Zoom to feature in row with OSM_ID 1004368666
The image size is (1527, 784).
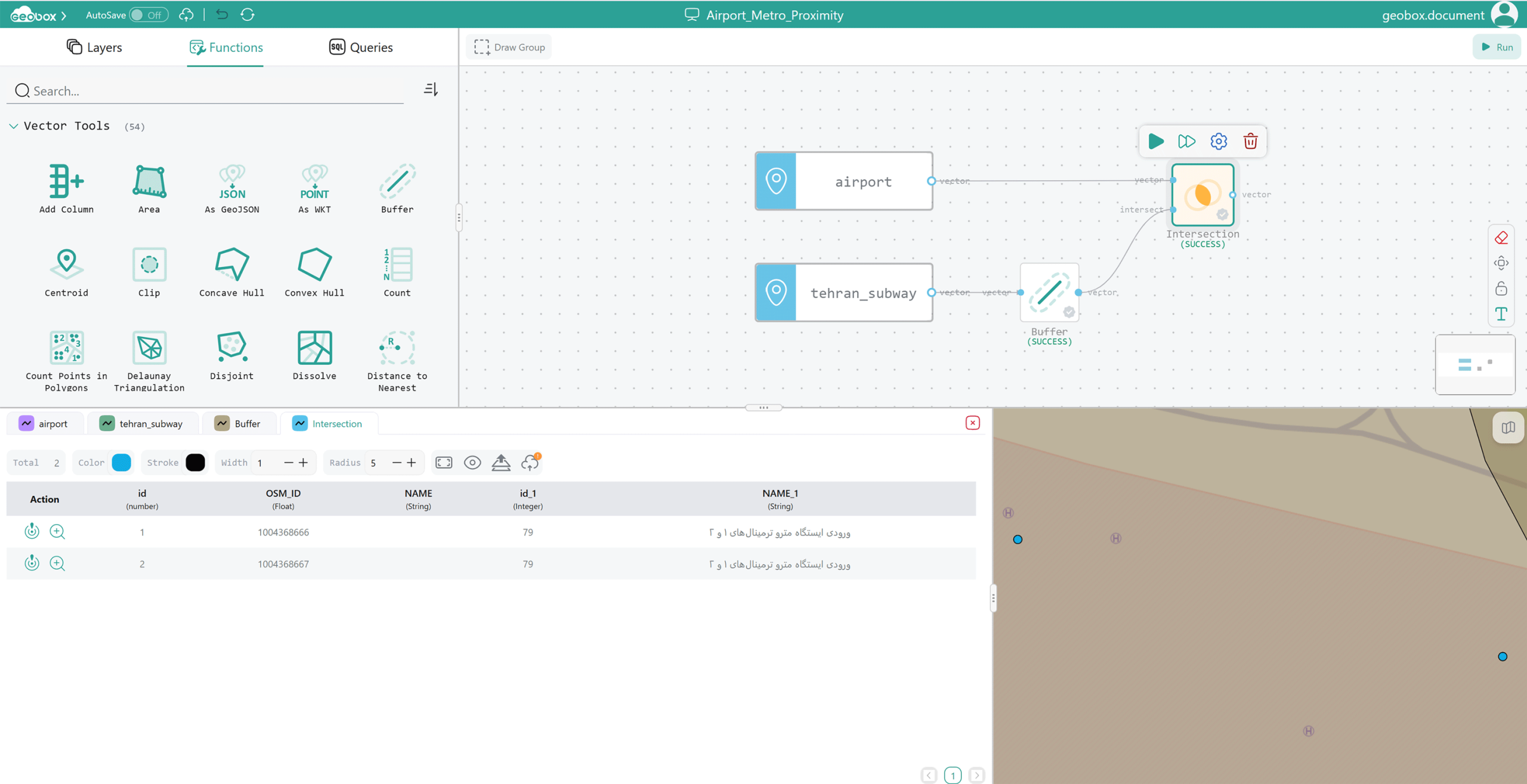pos(57,531)
